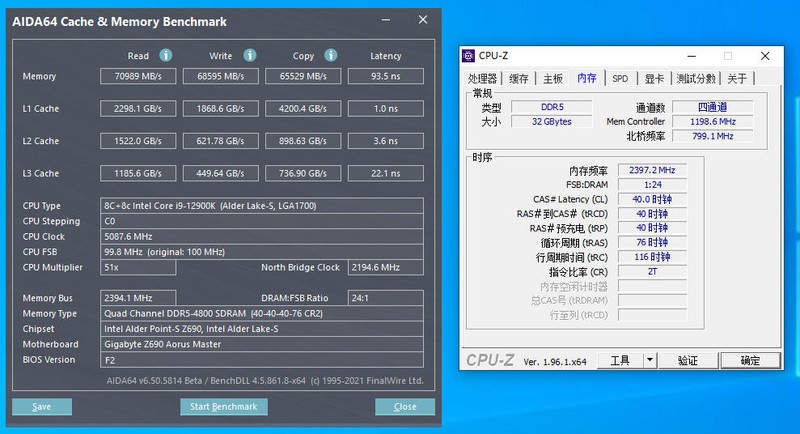Click L3 Cache Latency value 22.1 ns

tap(386, 173)
